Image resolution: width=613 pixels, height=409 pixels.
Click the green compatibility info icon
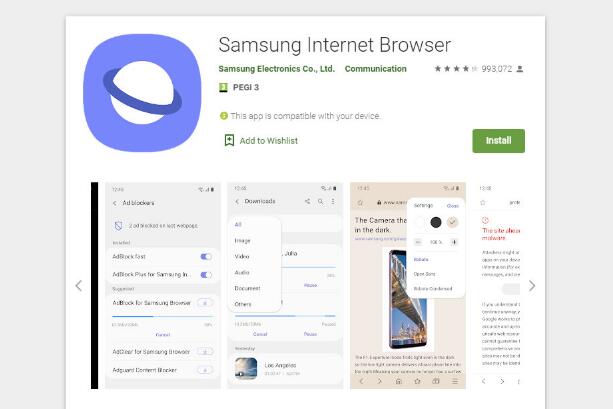click(224, 116)
